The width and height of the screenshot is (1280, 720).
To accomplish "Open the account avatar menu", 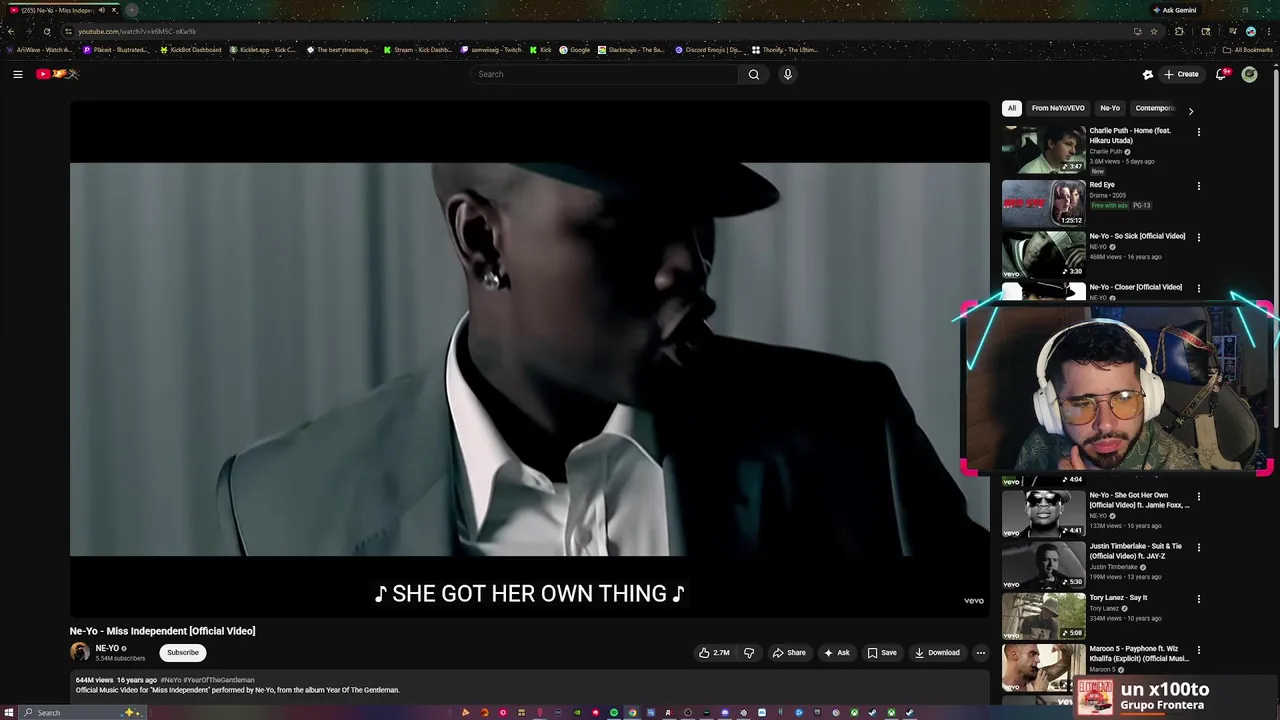I will coord(1249,74).
